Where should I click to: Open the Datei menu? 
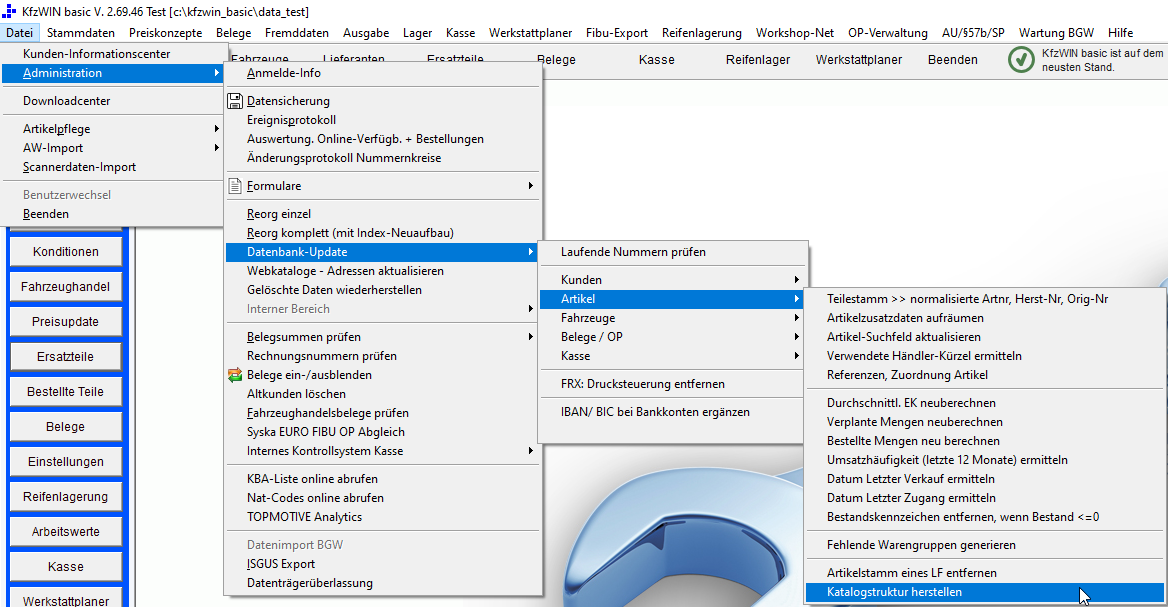tap(19, 33)
